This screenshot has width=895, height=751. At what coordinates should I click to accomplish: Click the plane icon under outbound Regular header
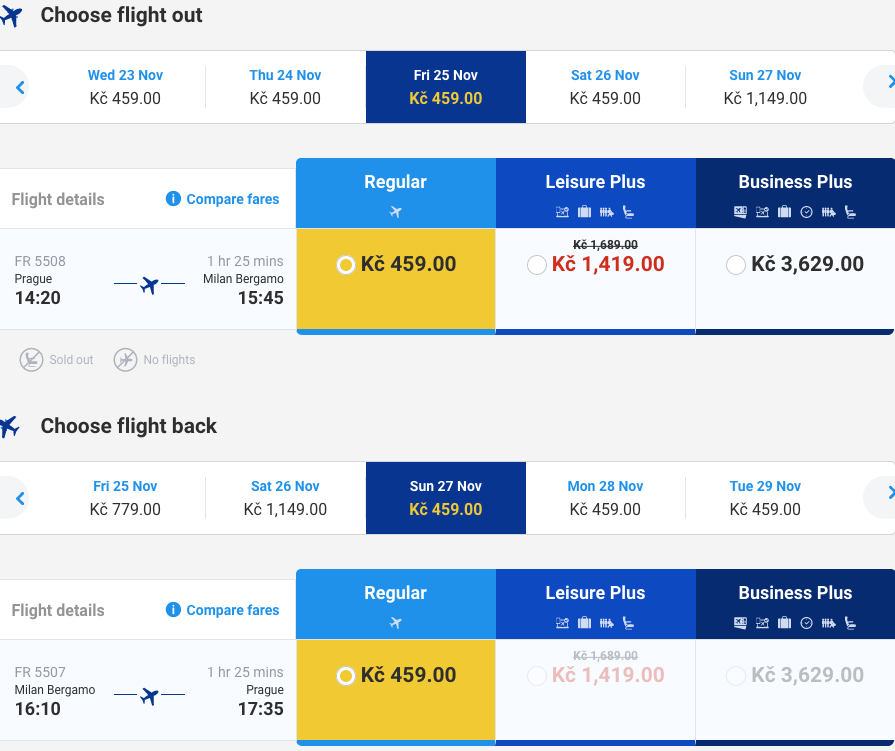click(x=396, y=212)
